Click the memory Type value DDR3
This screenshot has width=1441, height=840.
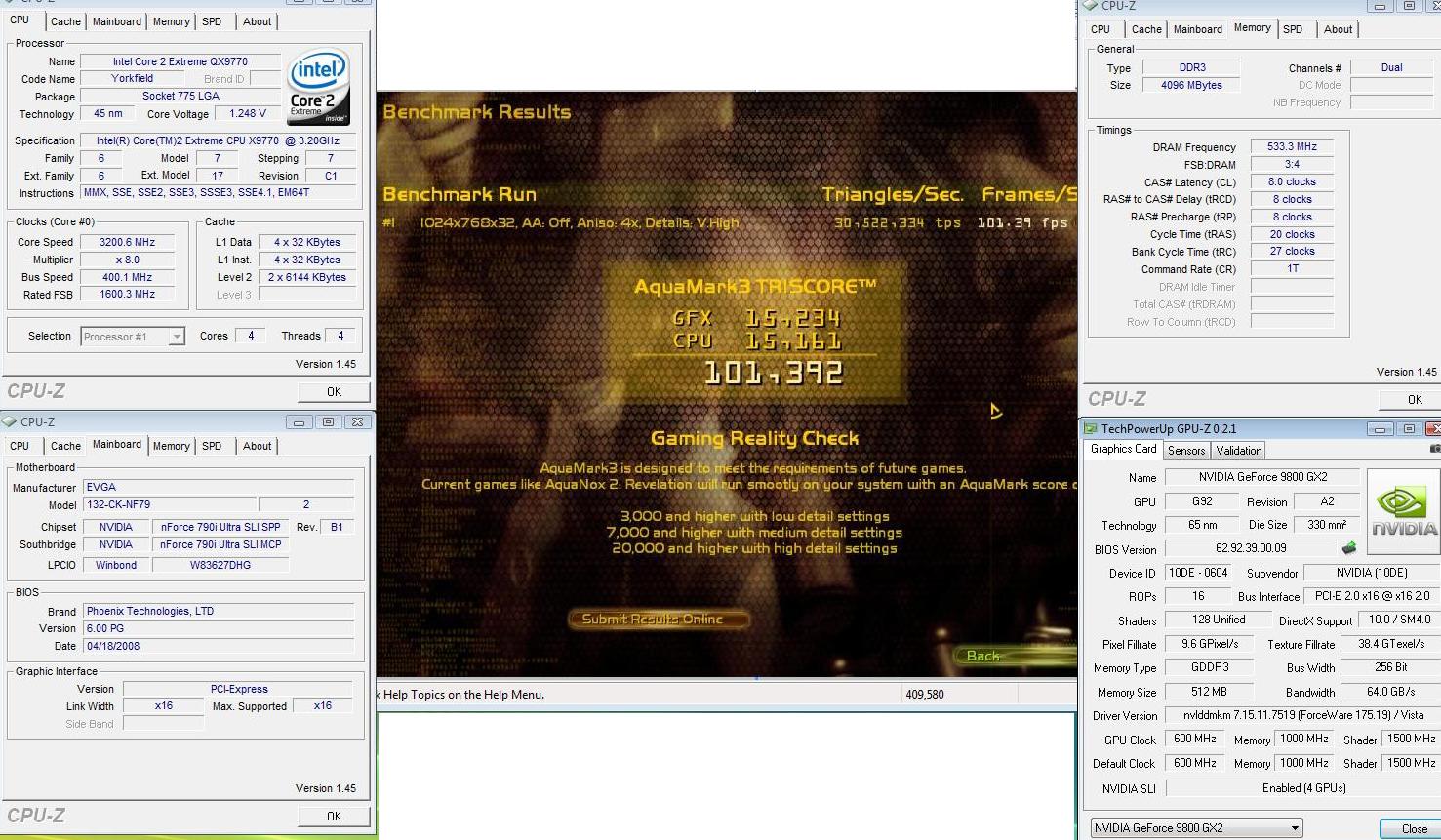pos(1191,68)
